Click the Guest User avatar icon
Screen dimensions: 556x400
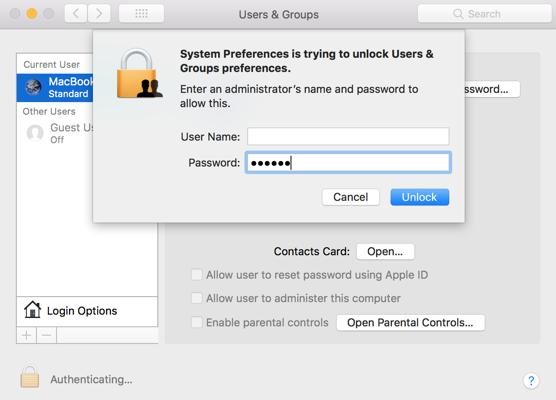pos(35,133)
